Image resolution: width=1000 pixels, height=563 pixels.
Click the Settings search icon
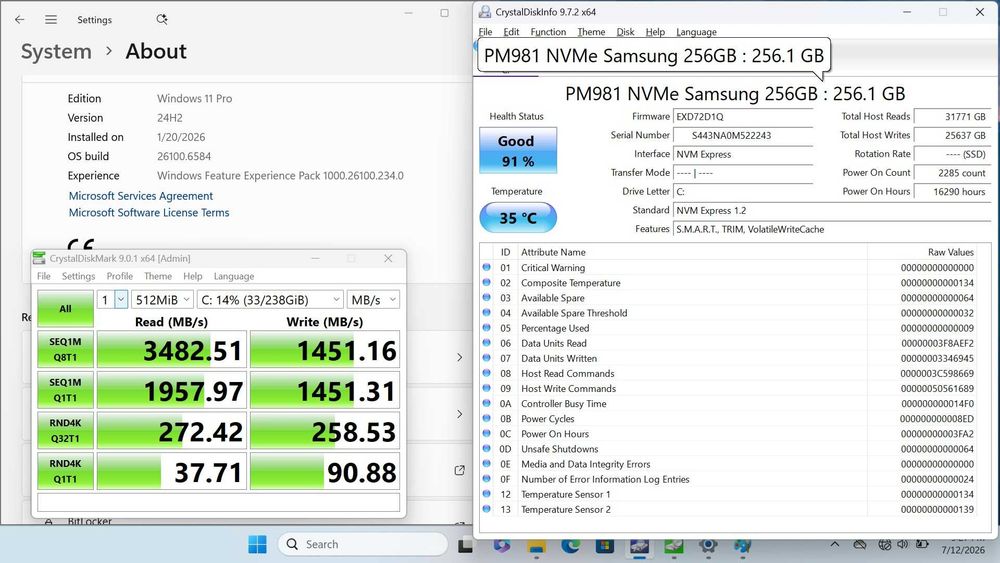pyautogui.click(x=162, y=20)
